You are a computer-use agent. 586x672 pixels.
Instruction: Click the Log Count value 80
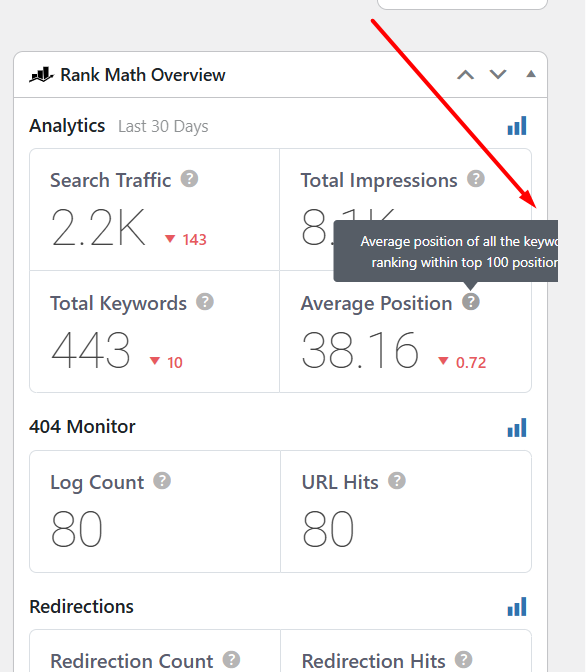[x=77, y=529]
